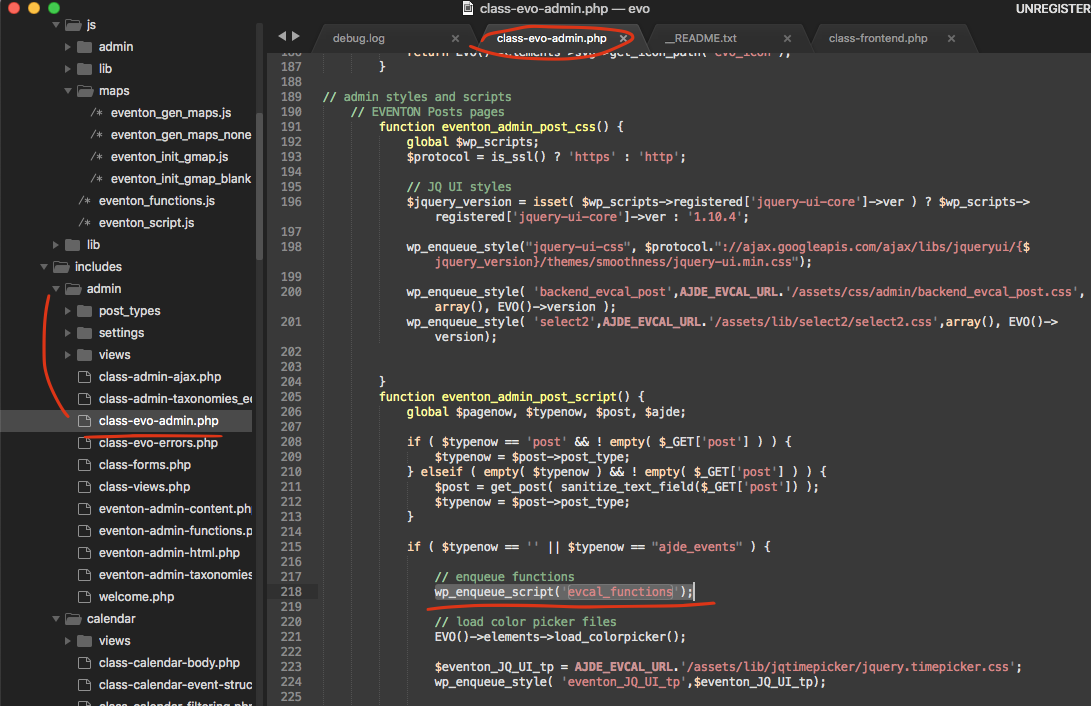The width and height of the screenshot is (1091, 706).
Task: Click the back navigation arrow in tab bar
Action: (x=282, y=37)
